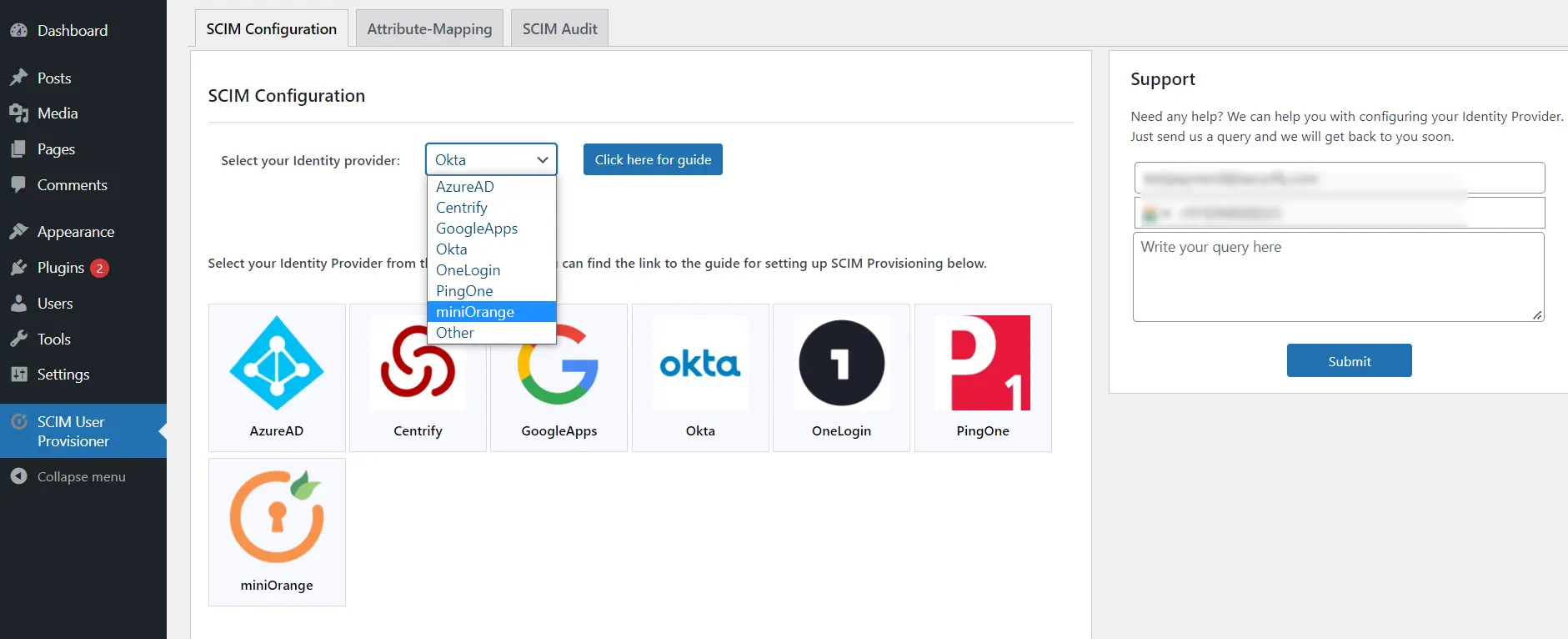Image resolution: width=1568 pixels, height=639 pixels.
Task: Click the Pages icon in sidebar
Action: 19,149
